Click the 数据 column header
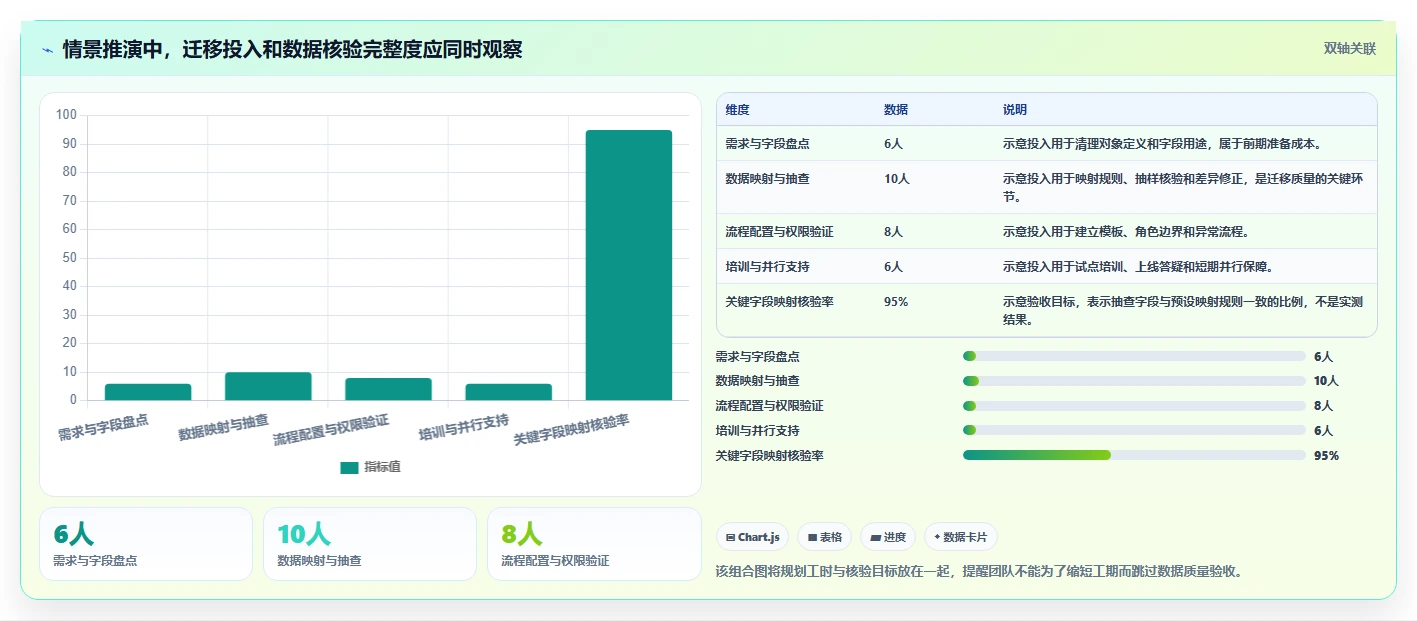Screen dimensions: 1417x621 tap(896, 110)
